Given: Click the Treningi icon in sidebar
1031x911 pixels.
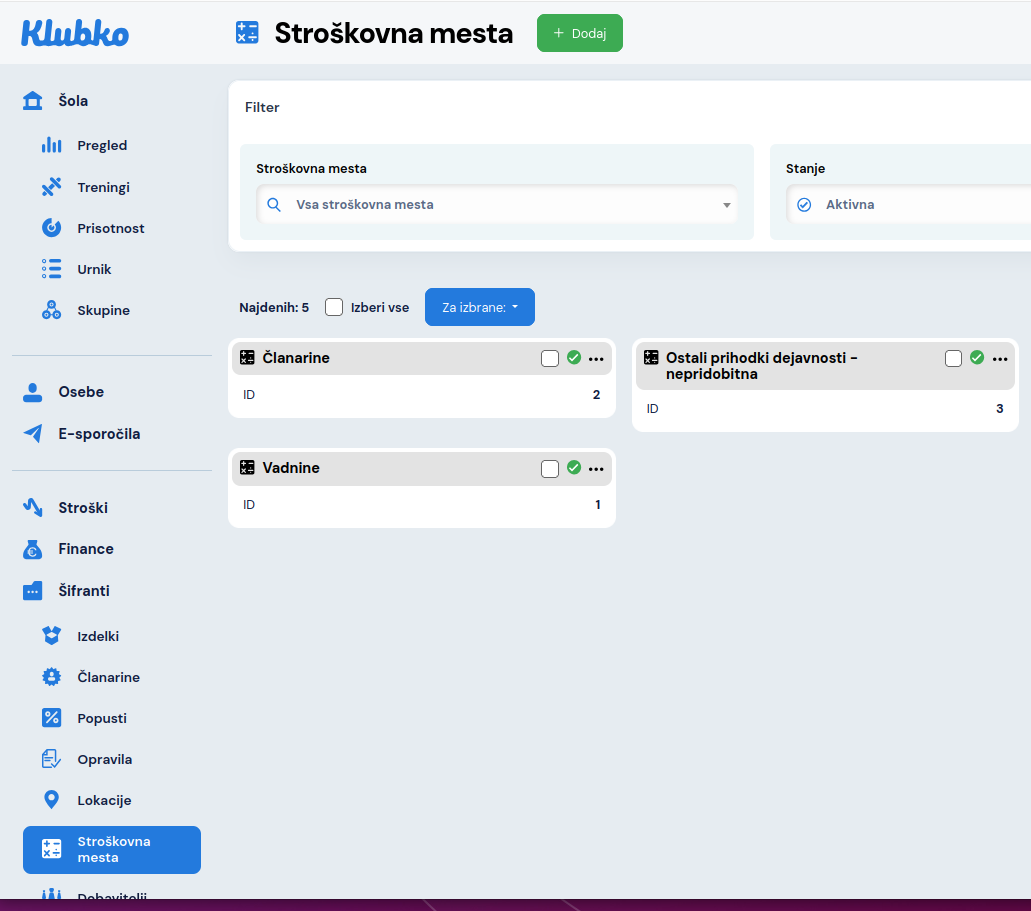Looking at the screenshot, I should [x=51, y=187].
